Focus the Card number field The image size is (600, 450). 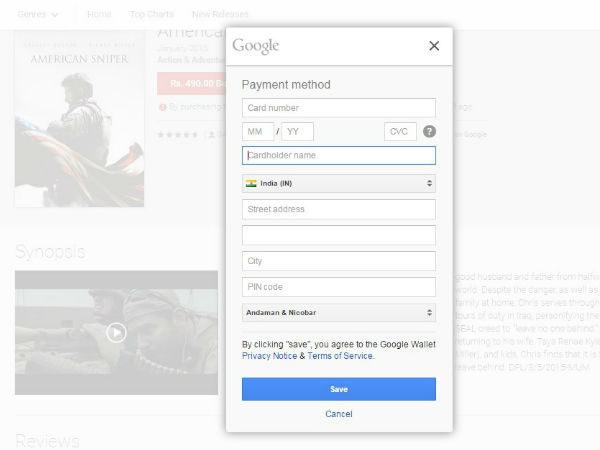tap(339, 108)
